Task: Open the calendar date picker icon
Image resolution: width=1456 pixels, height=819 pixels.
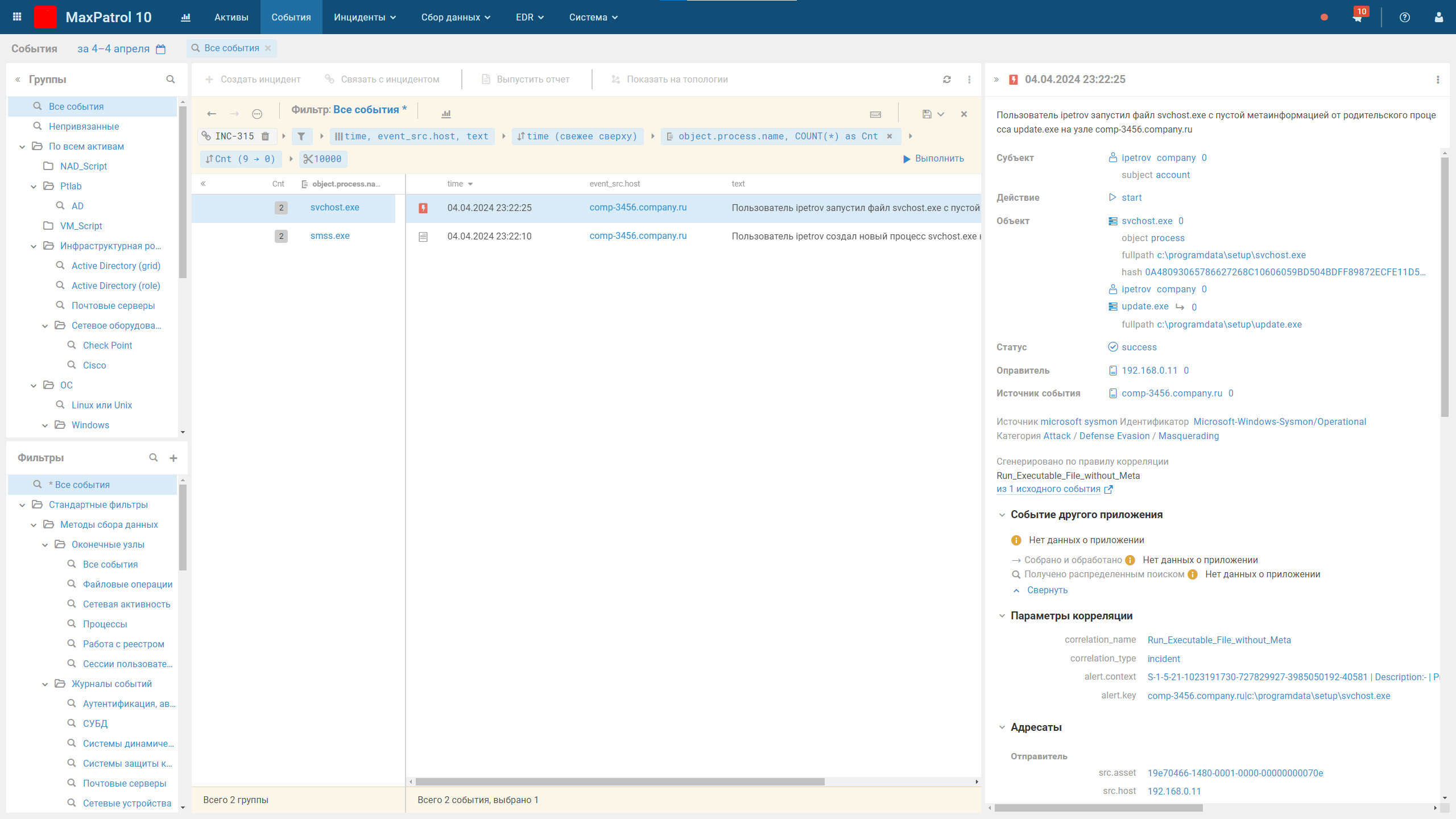Action: coord(161,49)
